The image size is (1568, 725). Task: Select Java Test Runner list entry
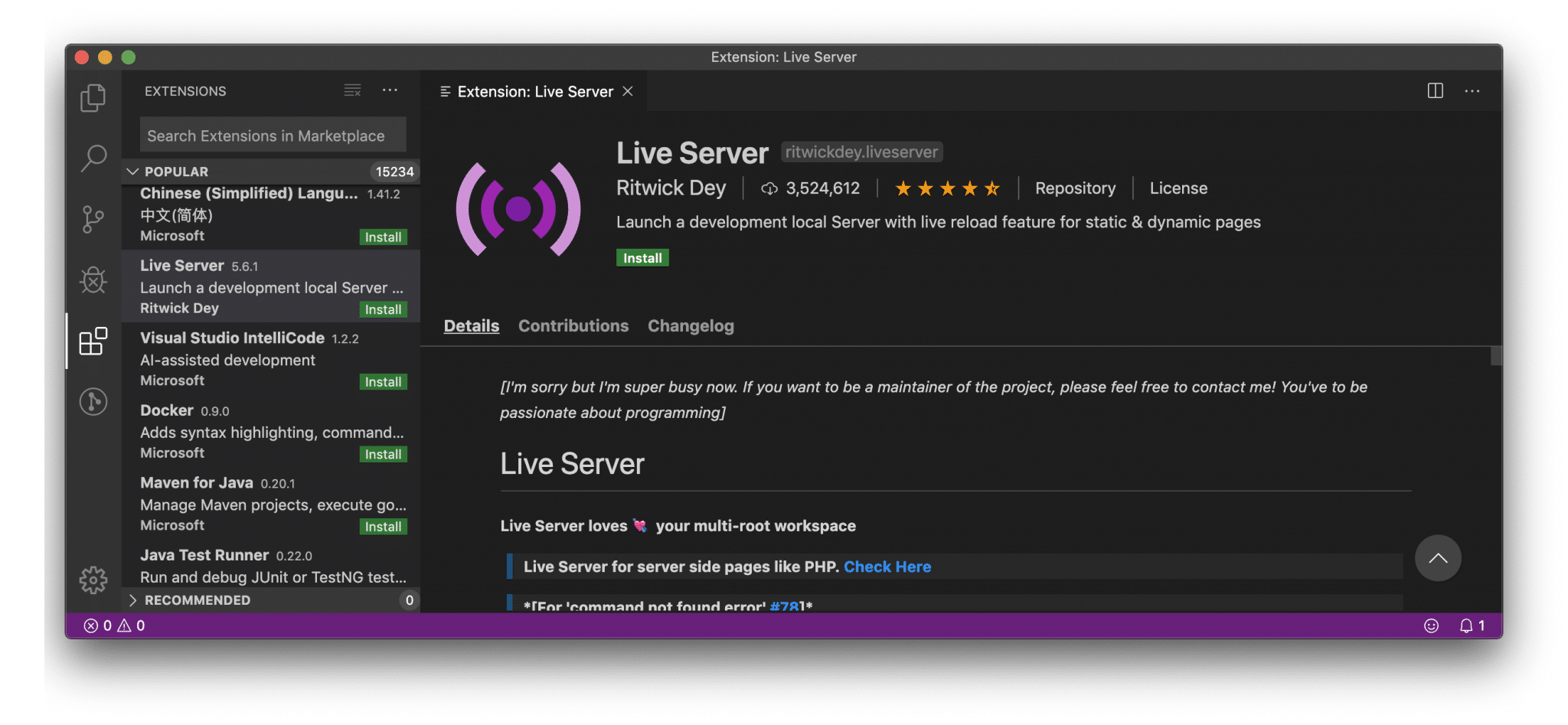coord(271,565)
